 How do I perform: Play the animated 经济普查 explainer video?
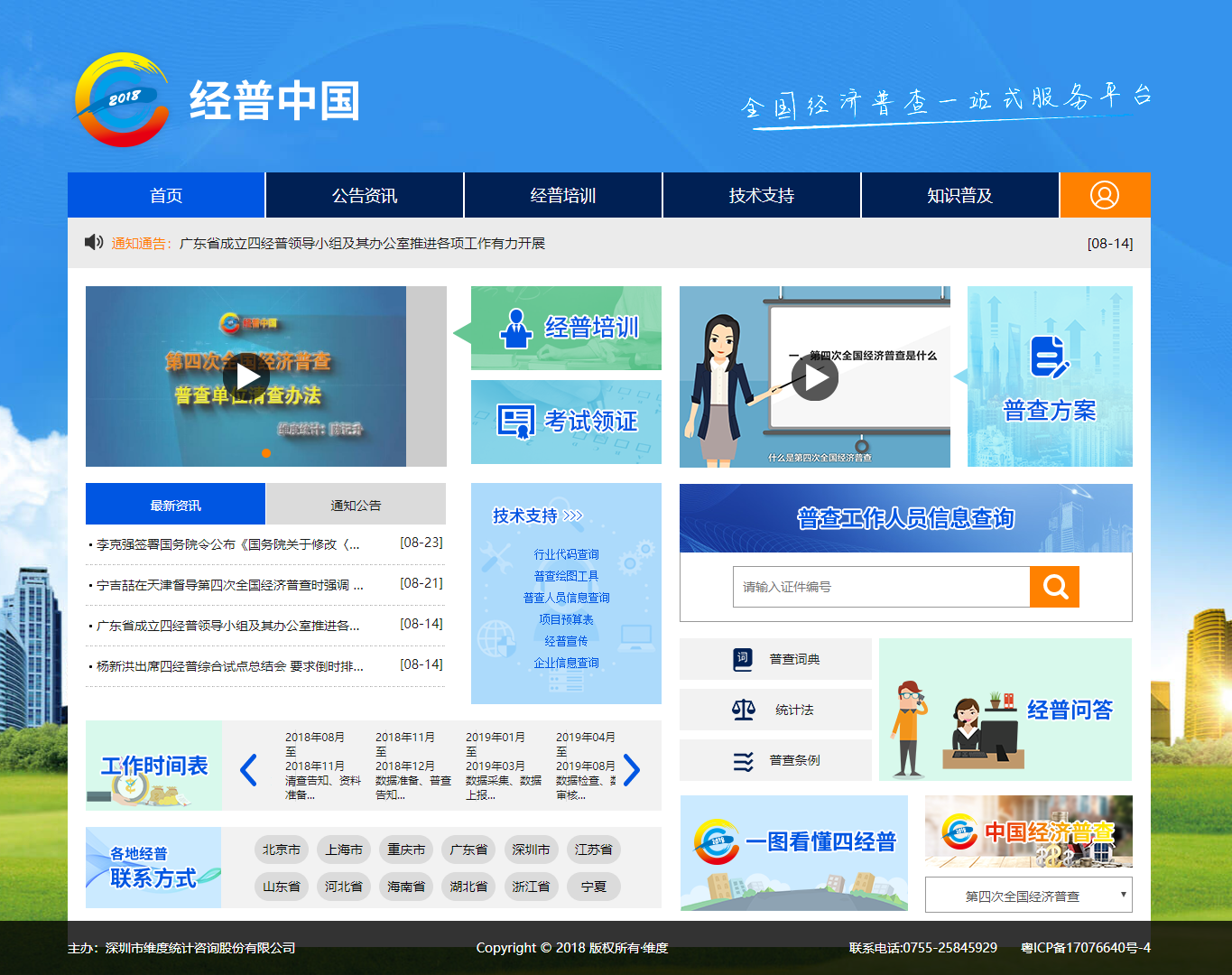coord(815,376)
